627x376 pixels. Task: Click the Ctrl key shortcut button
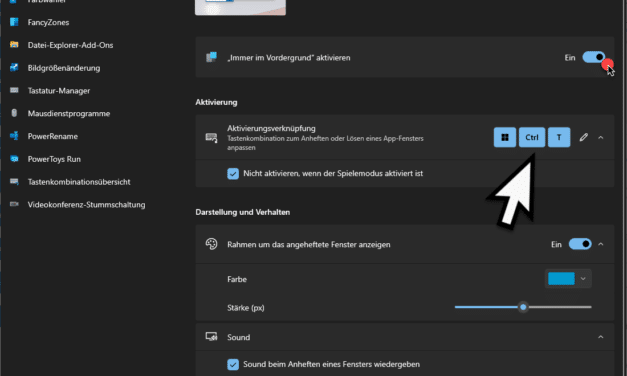pos(532,137)
